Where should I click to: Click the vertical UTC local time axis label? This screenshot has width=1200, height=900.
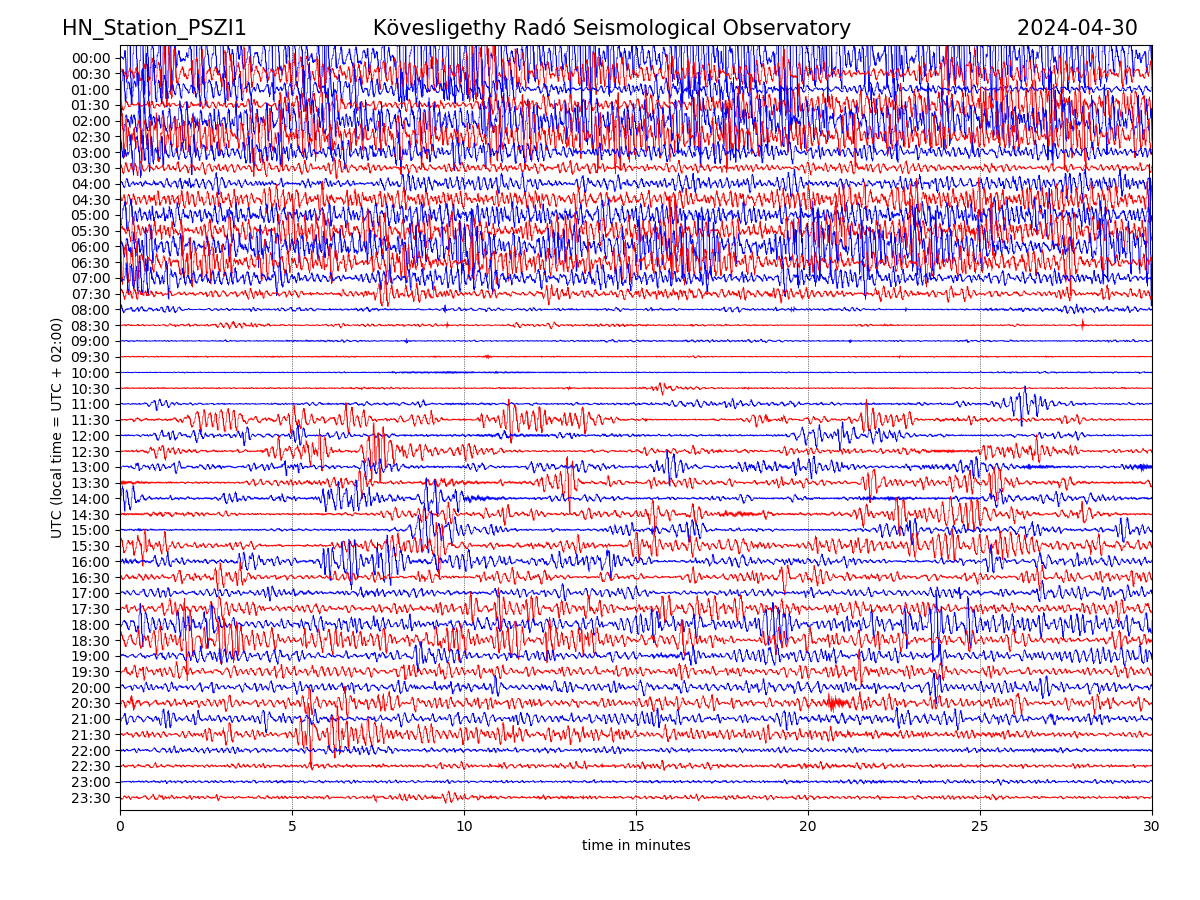pyautogui.click(x=57, y=428)
